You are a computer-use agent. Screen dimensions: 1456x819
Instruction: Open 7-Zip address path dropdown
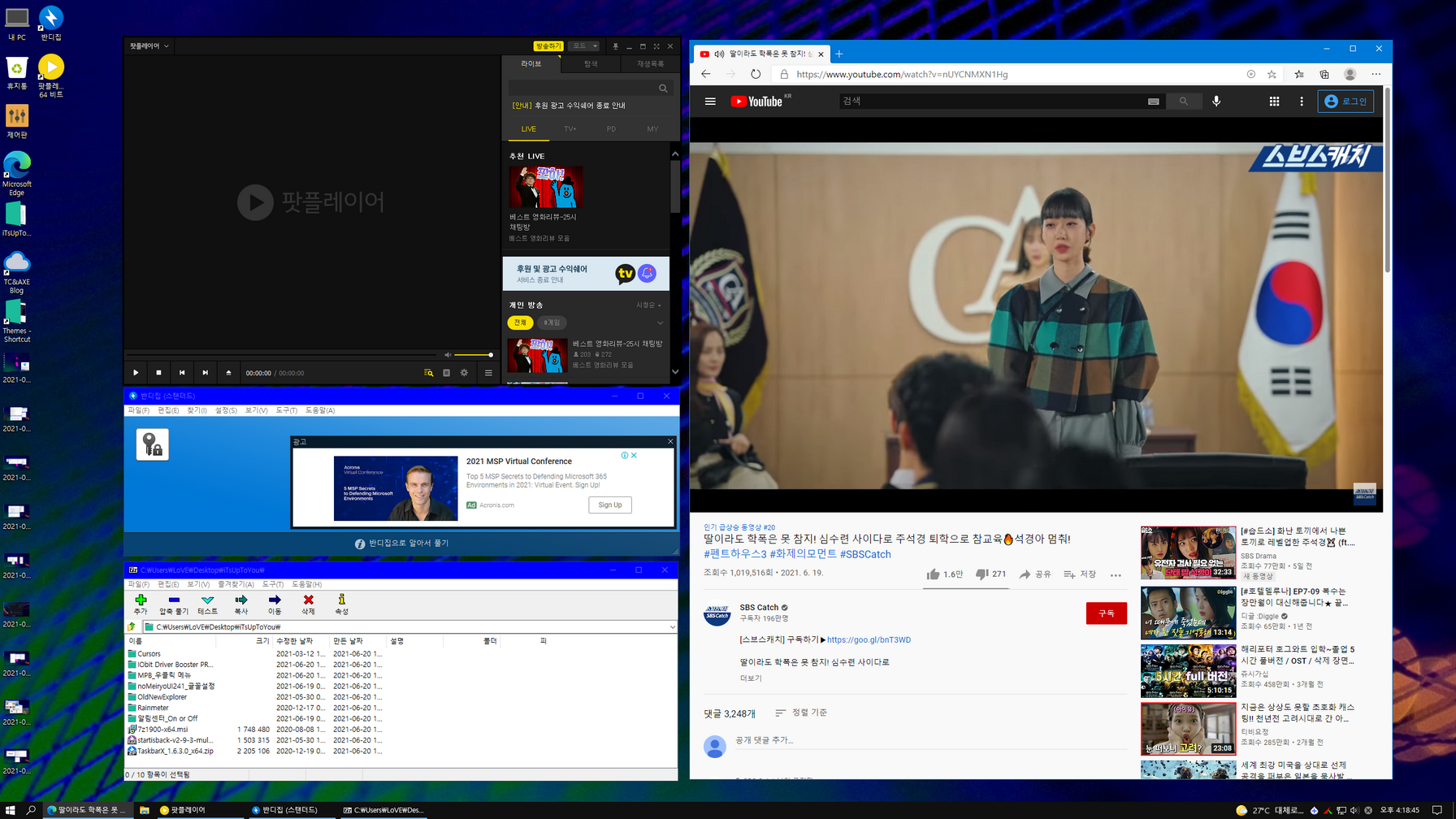click(x=672, y=627)
